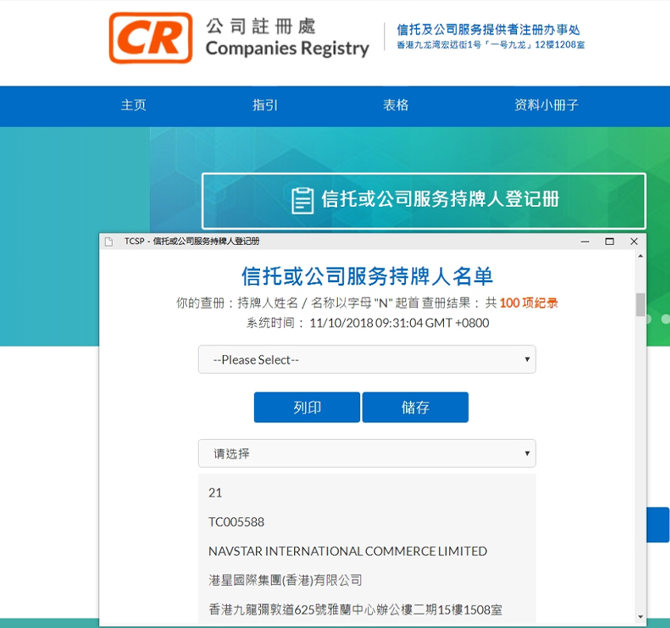
Task: Open the 指引 menu item
Action: [265, 106]
